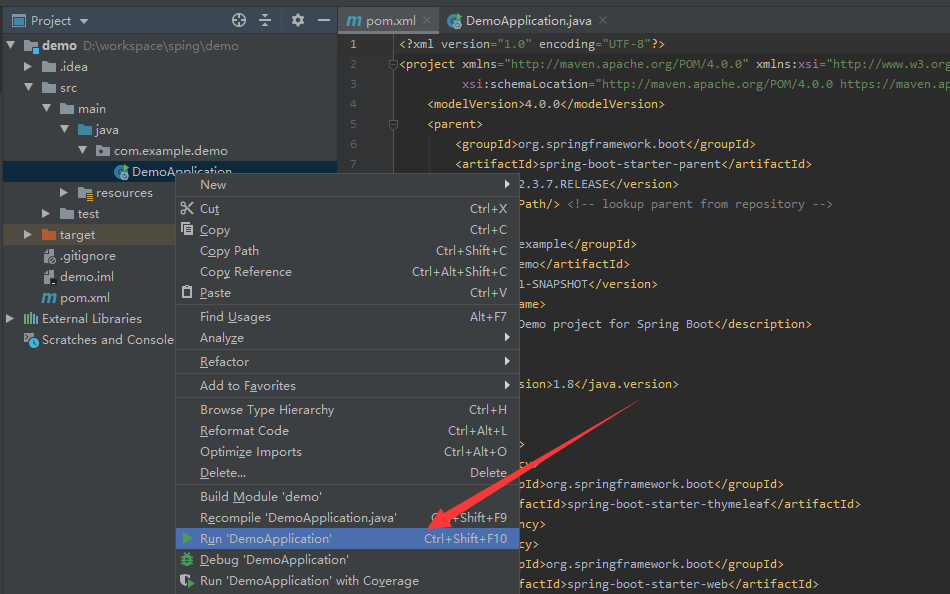
Task: Expand the test folder
Action: tap(46, 213)
